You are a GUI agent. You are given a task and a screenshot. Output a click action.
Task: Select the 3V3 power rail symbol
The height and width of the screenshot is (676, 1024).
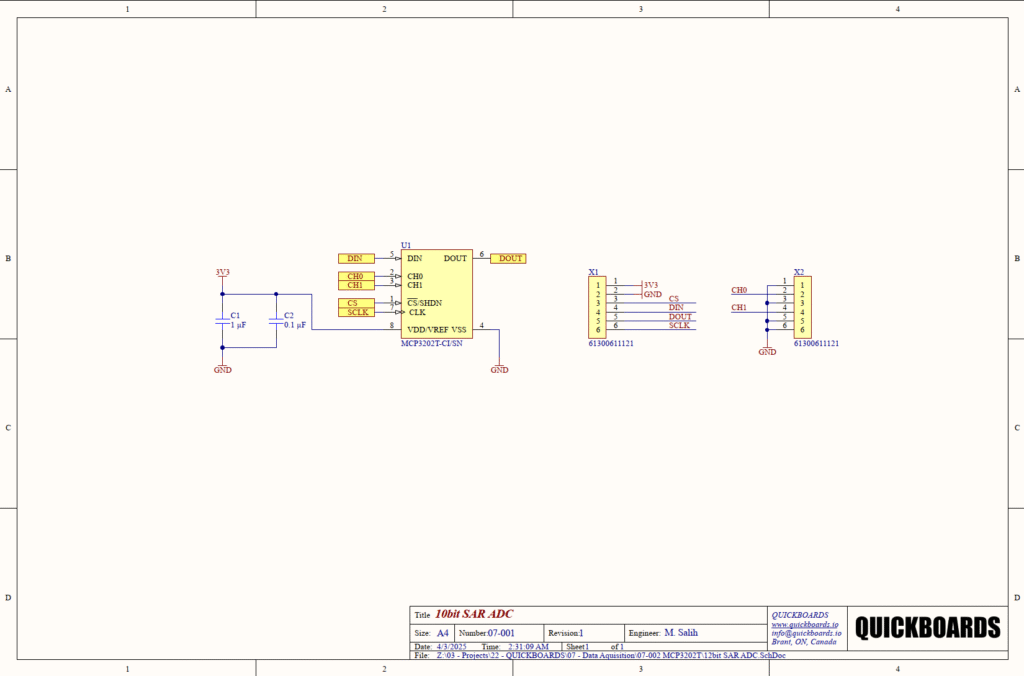coord(222,274)
